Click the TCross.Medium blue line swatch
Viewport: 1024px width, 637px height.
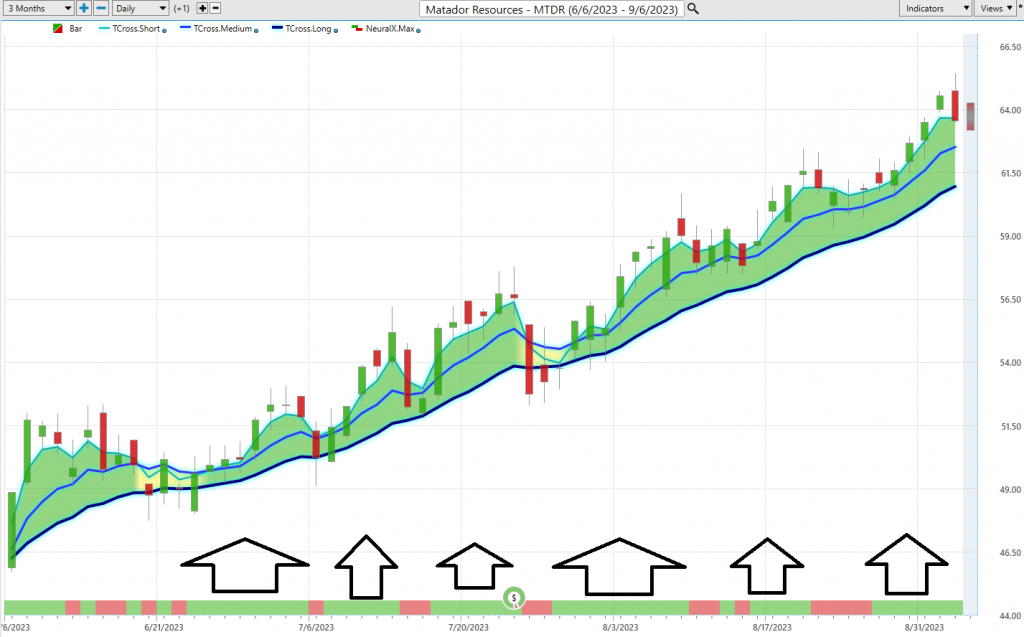tap(185, 29)
